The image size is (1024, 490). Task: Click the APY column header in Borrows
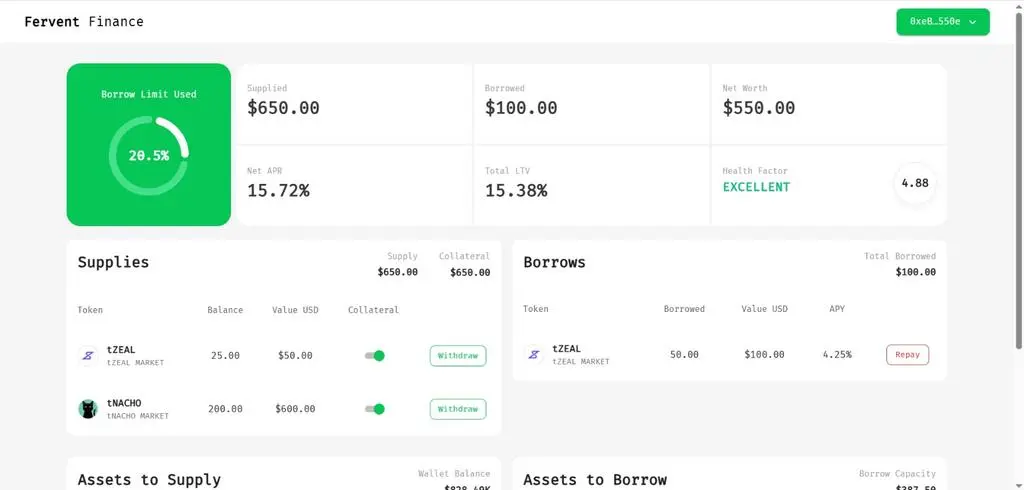pos(837,308)
